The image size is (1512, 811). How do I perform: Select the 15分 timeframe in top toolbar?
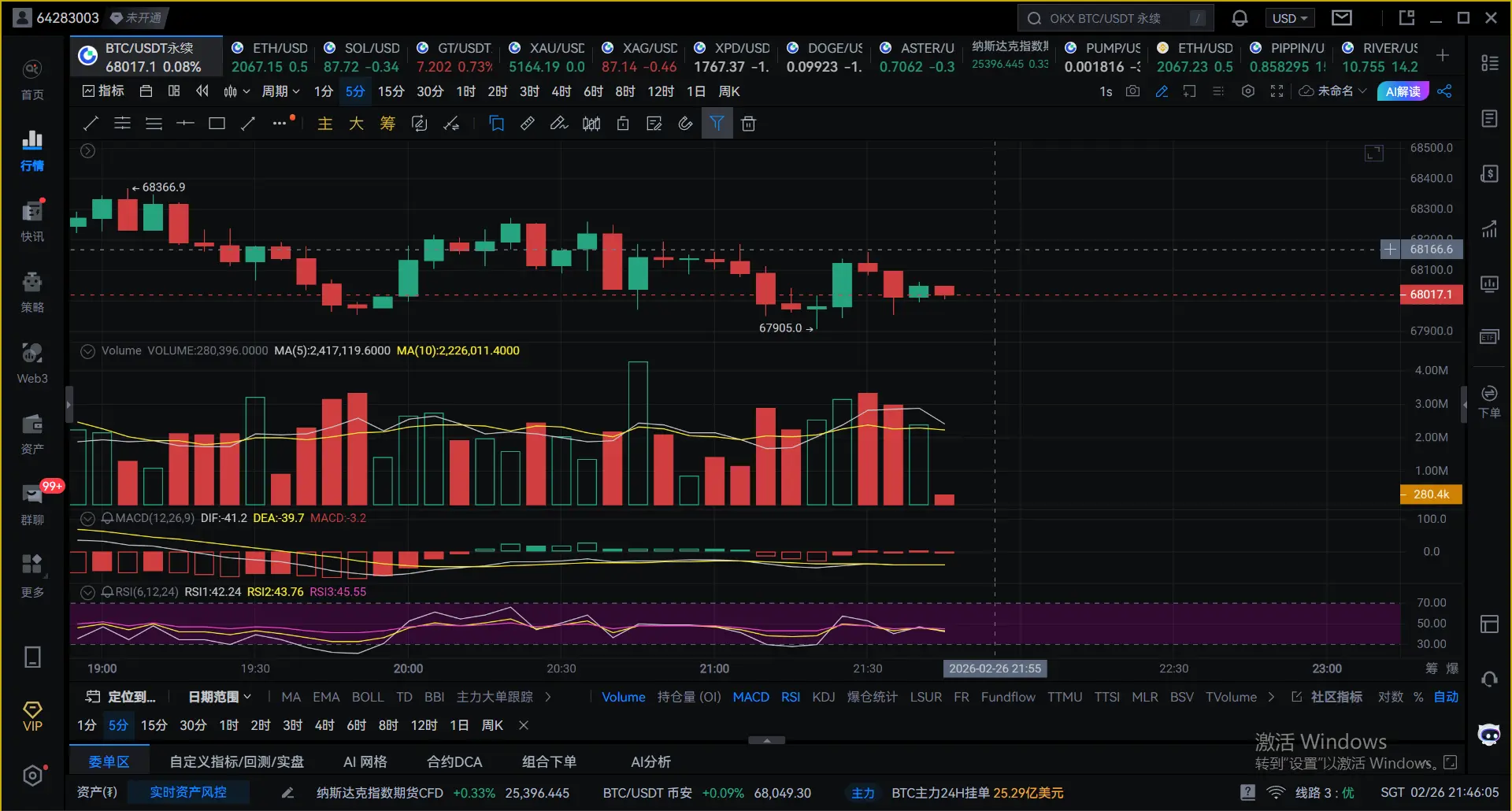tap(391, 91)
